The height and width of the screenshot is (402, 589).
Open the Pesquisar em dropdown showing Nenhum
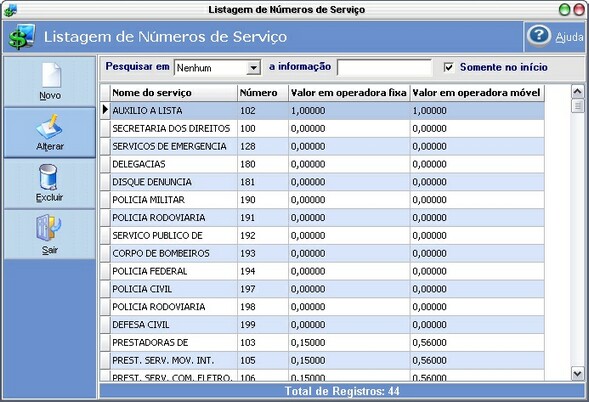coord(217,68)
